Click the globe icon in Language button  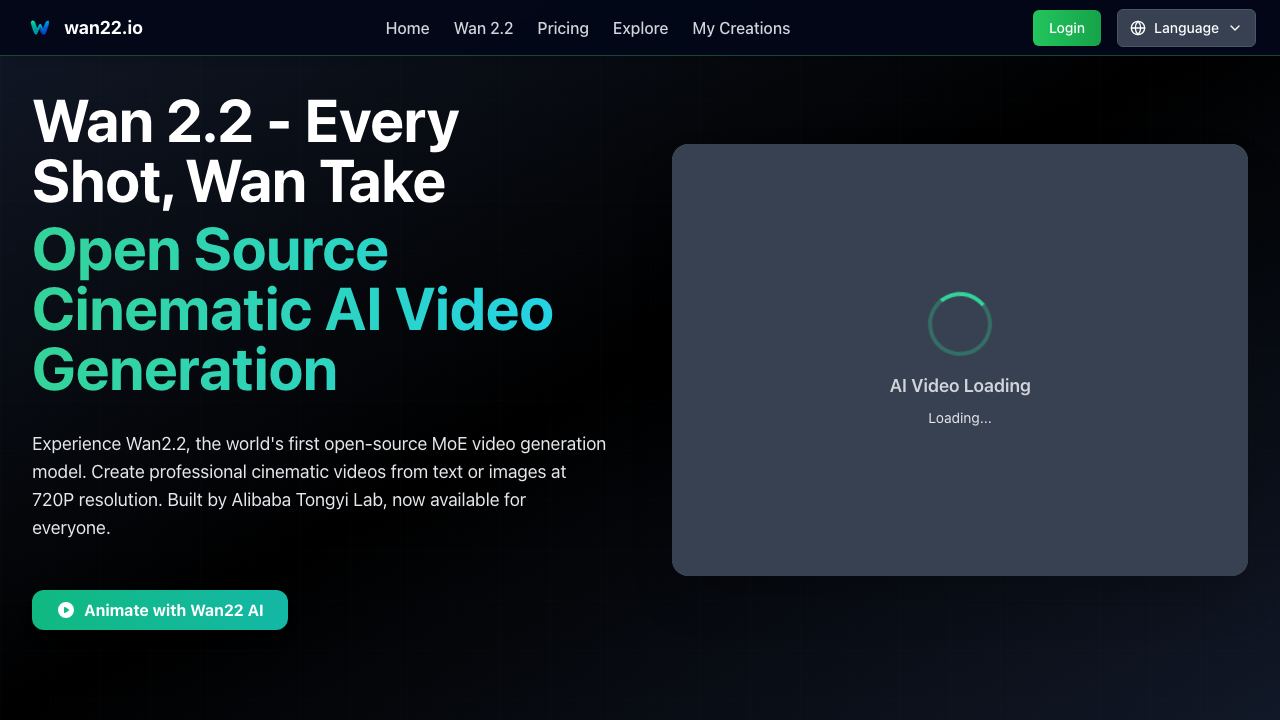[1138, 28]
